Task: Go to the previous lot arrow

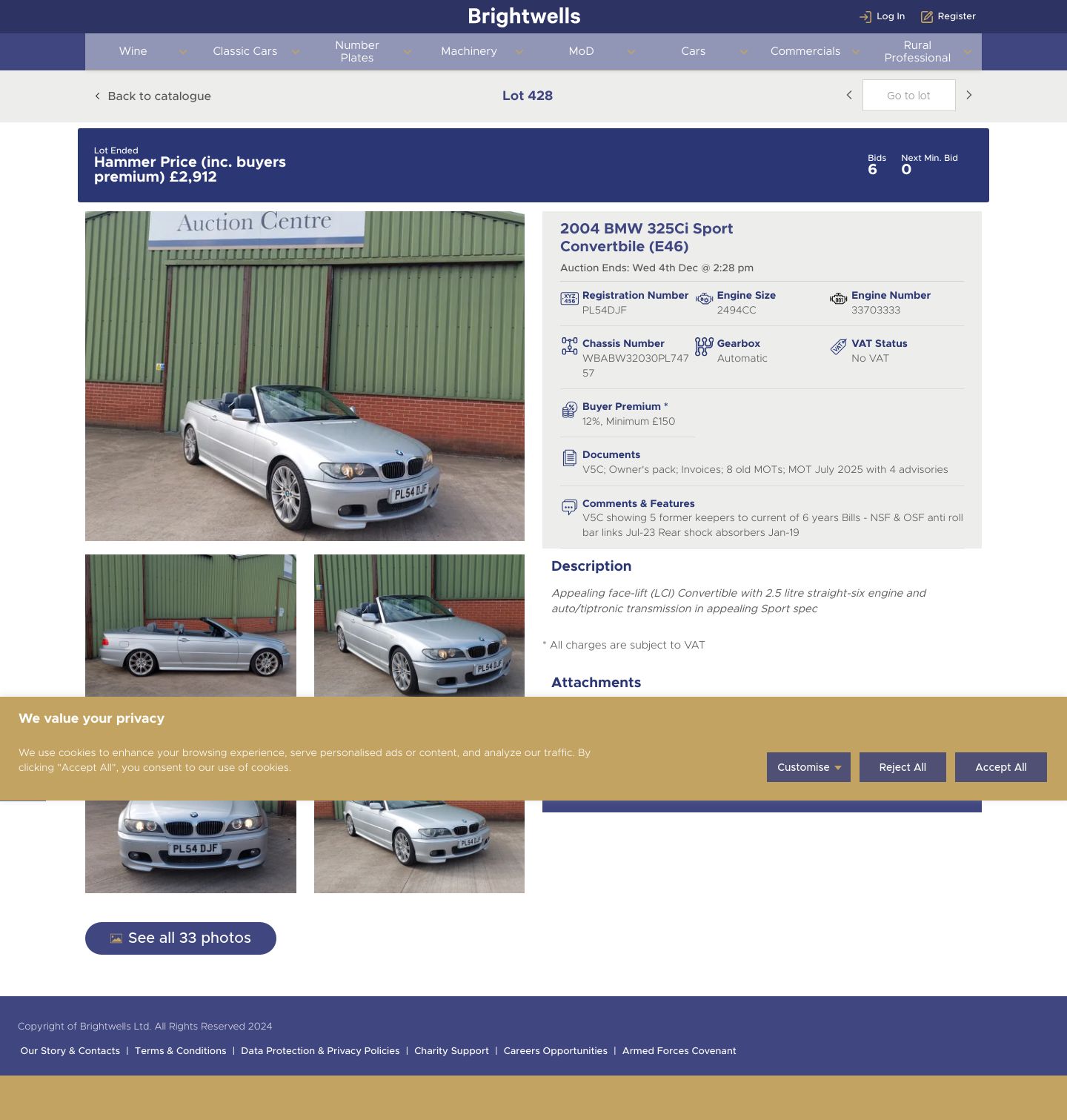Action: pyautogui.click(x=849, y=95)
